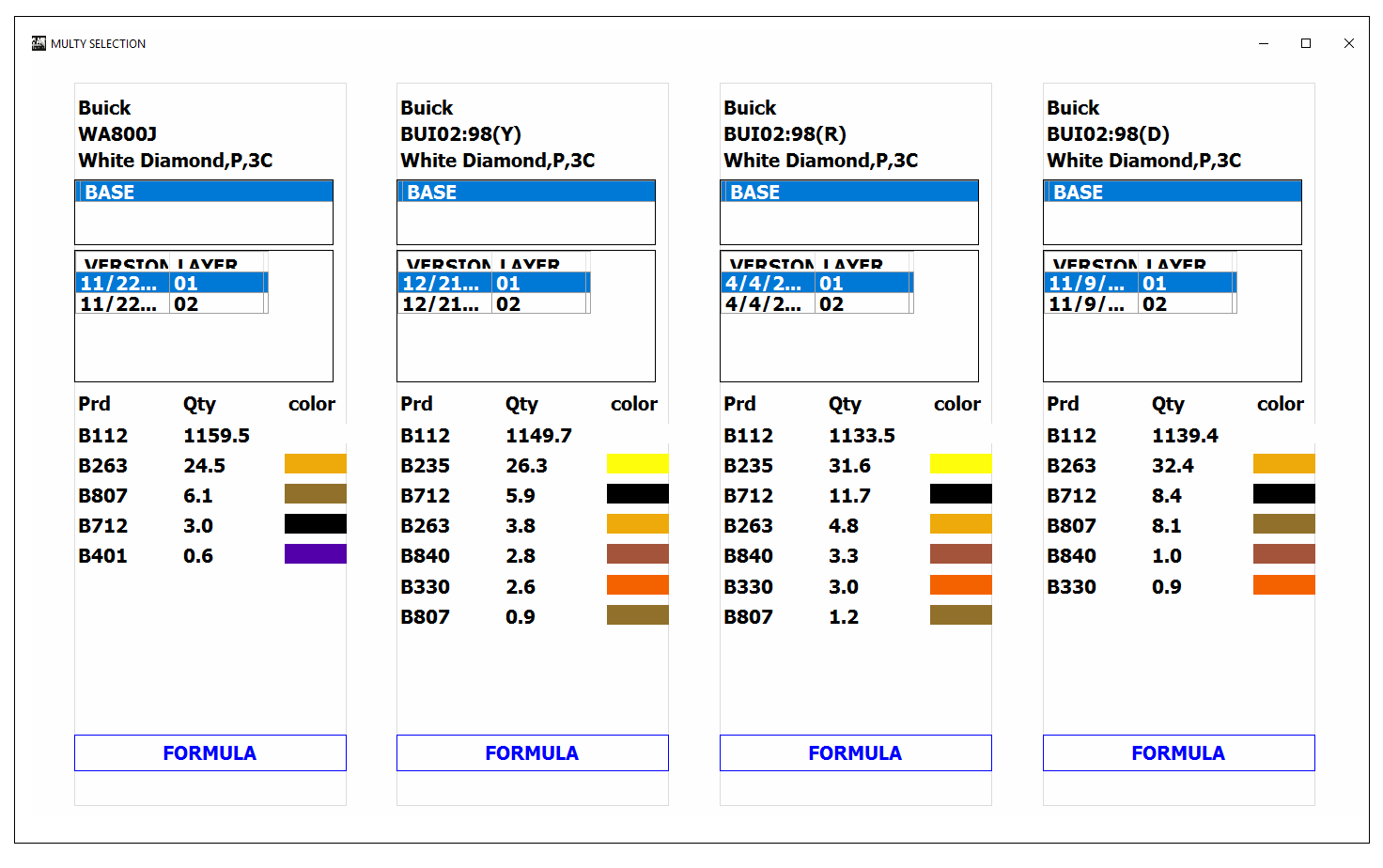The height and width of the screenshot is (868, 1383).
Task: Click quantity 24.5 for B263
Action: point(204,466)
